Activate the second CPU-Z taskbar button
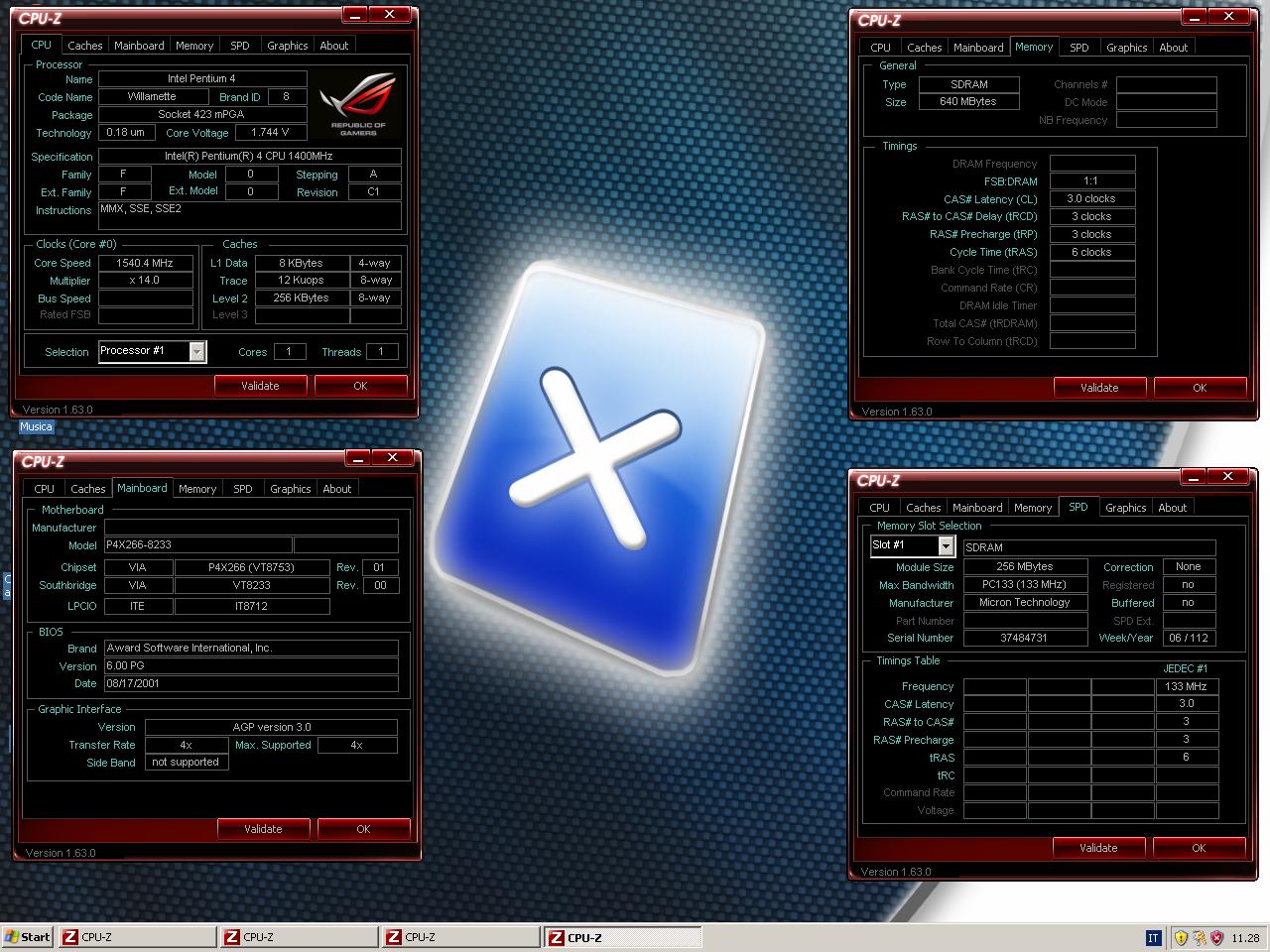This screenshot has height=952, width=1270. [299, 937]
